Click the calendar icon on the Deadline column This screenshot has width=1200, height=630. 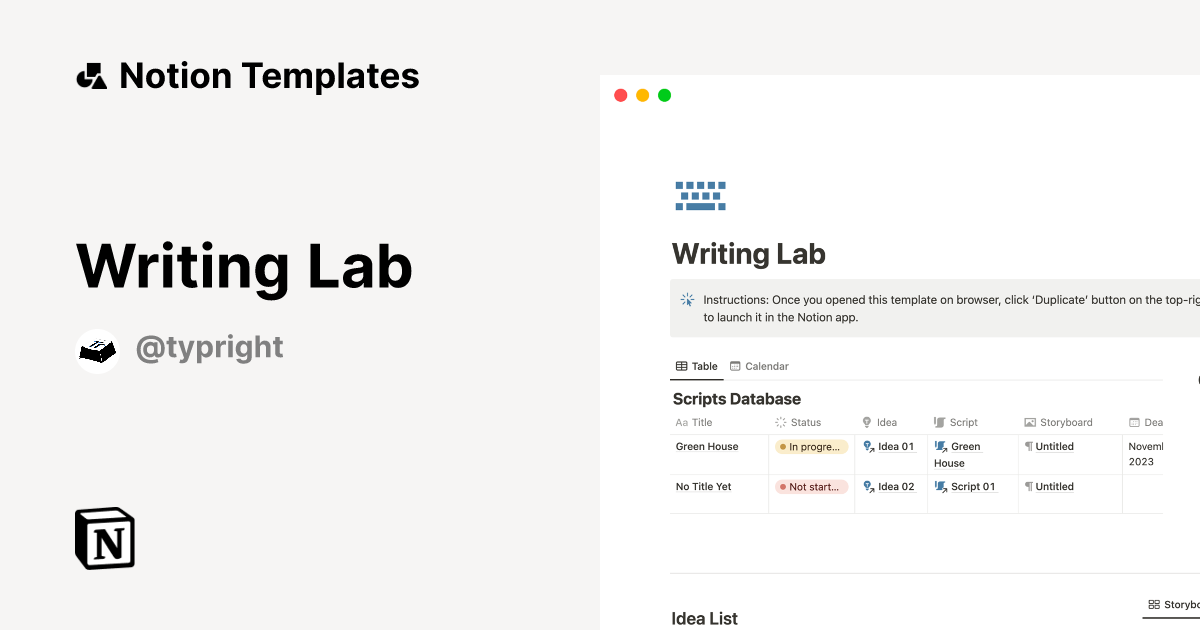coord(1136,422)
